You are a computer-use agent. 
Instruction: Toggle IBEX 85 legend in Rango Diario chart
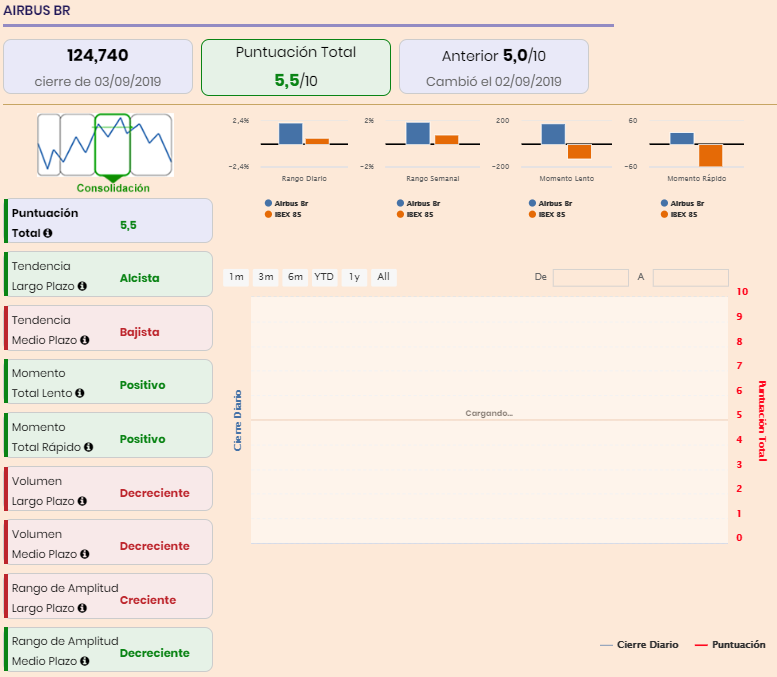tap(283, 215)
